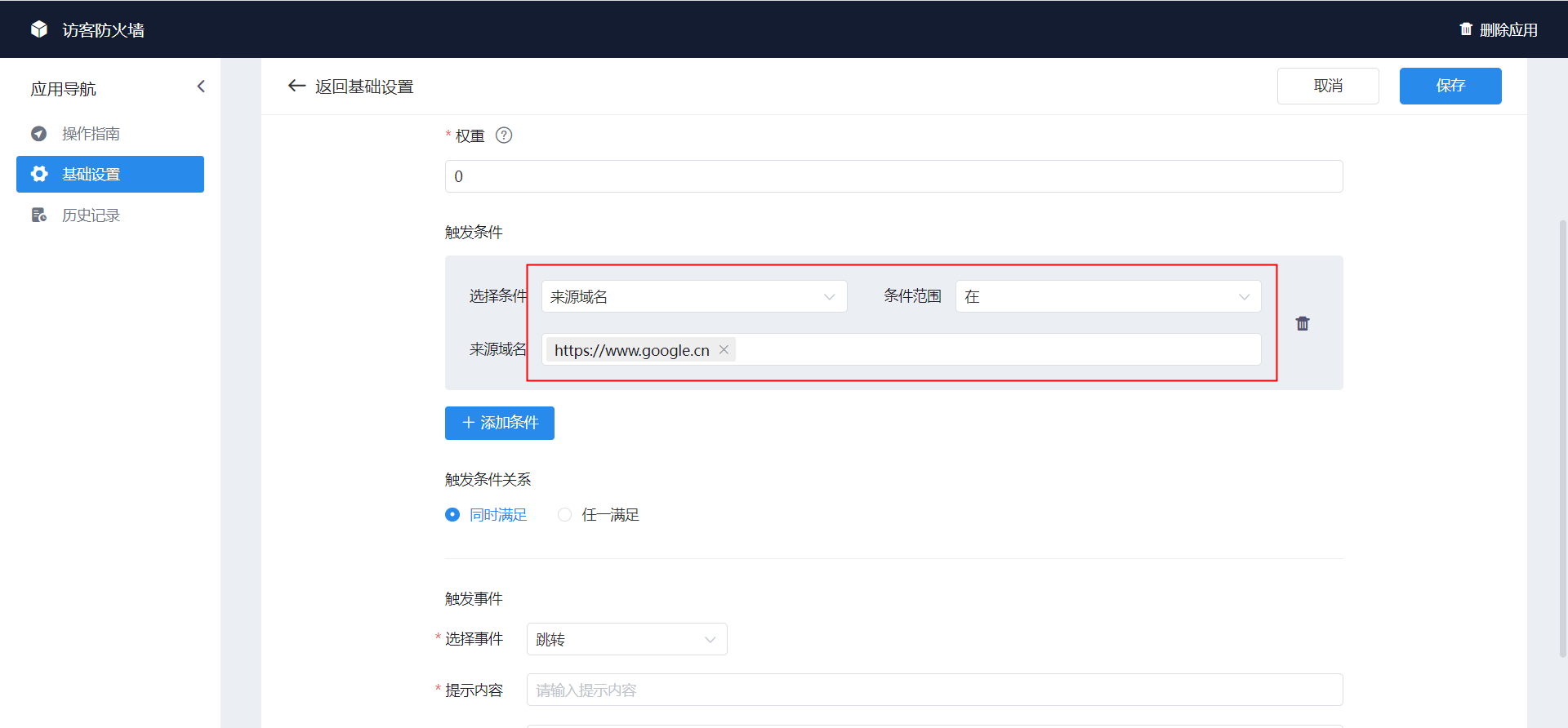1568x728 pixels.
Task: Click the 触发事件 heading
Action: (474, 598)
